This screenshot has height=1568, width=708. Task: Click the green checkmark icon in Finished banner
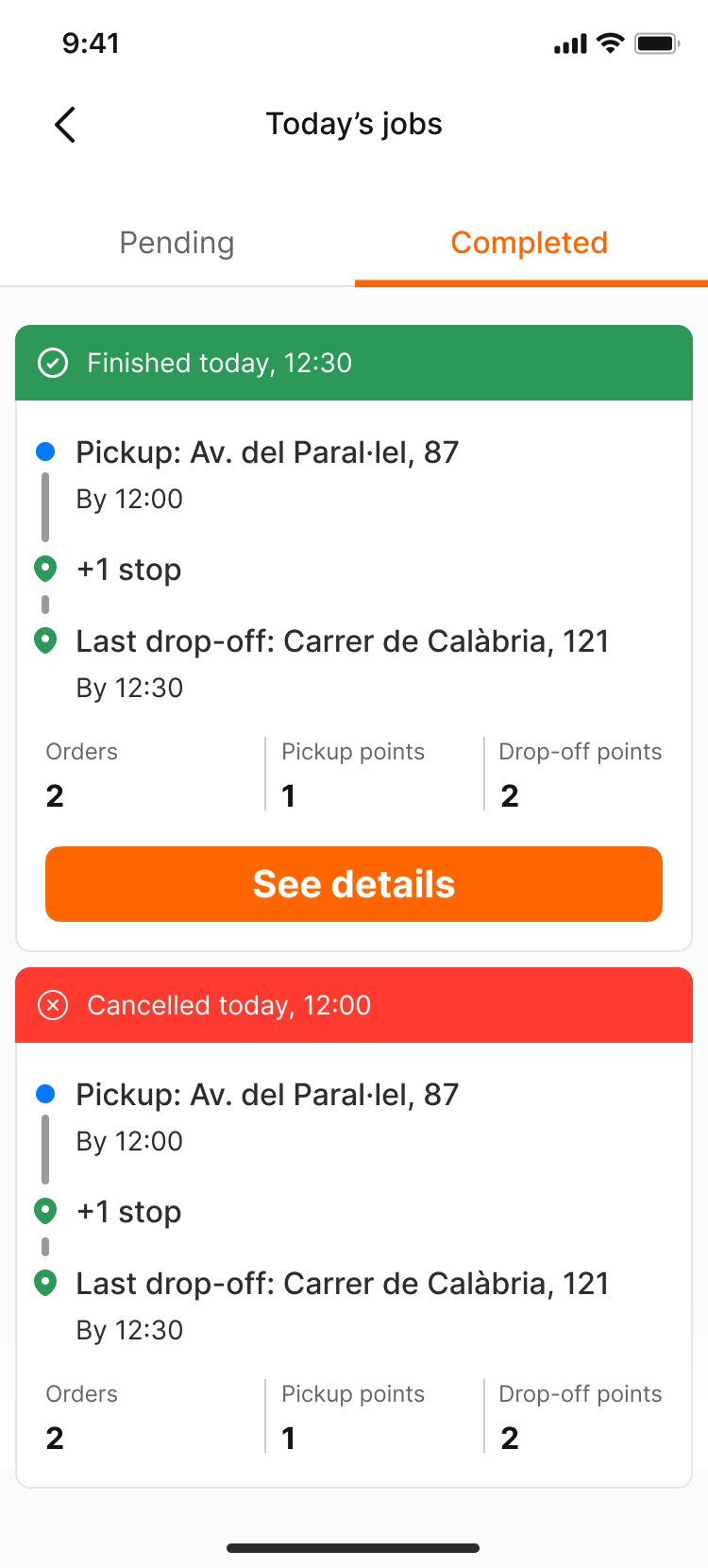[53, 363]
